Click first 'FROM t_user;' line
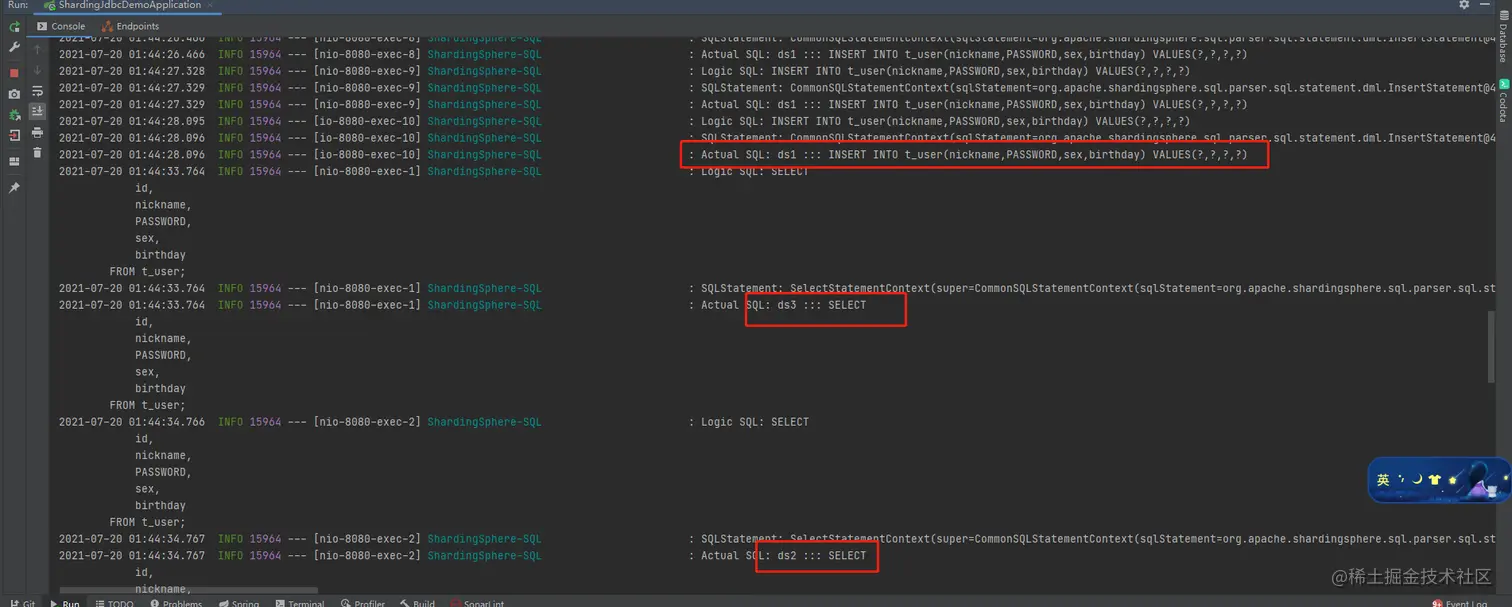This screenshot has width=1512, height=607. pos(147,272)
